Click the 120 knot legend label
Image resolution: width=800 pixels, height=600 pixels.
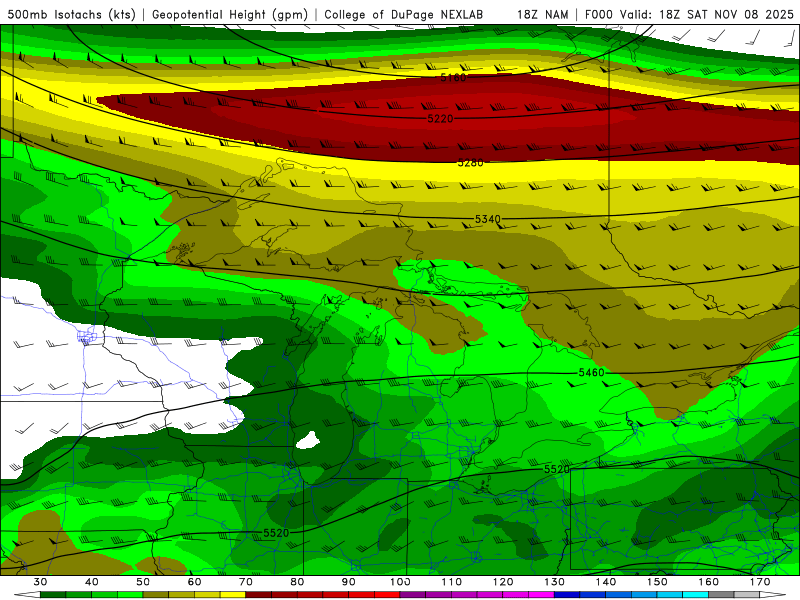[503, 582]
